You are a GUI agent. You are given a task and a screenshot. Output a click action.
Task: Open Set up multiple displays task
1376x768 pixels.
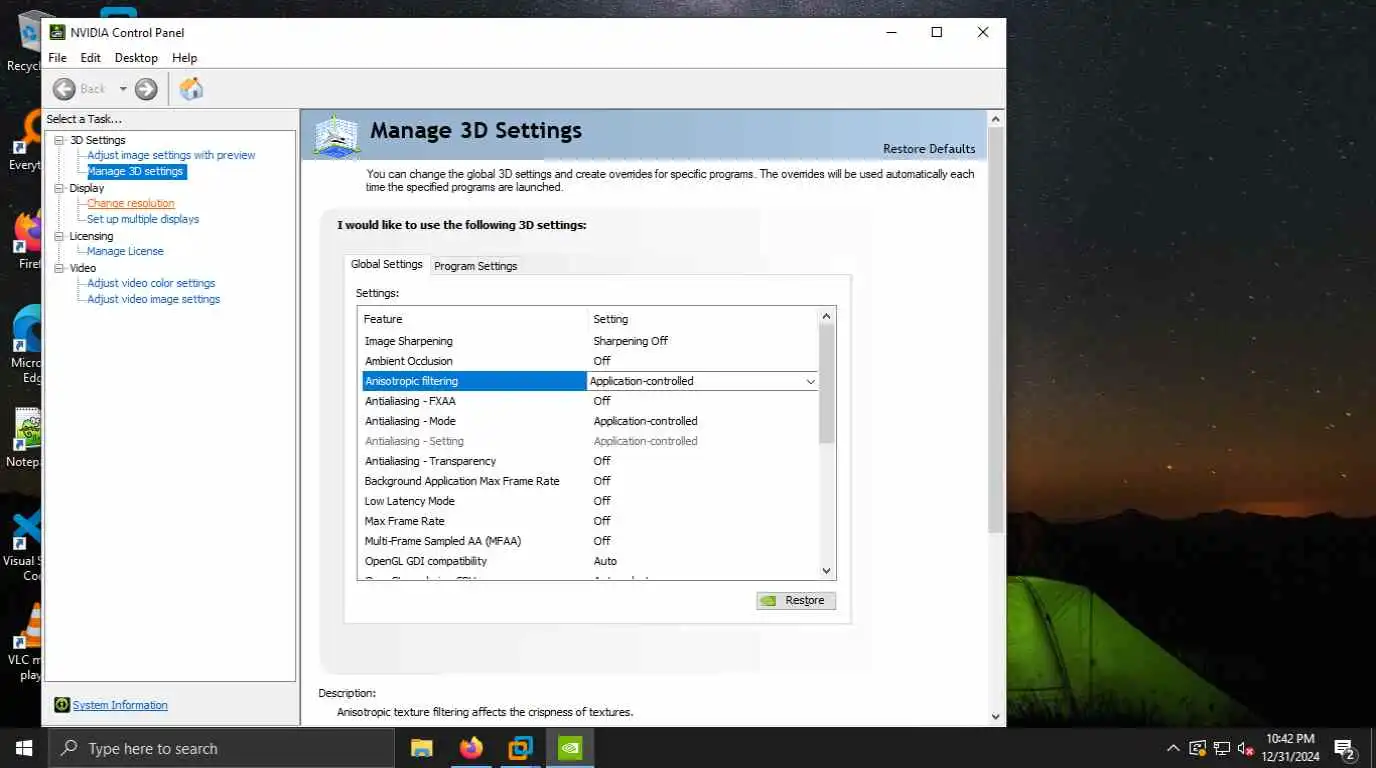[143, 219]
